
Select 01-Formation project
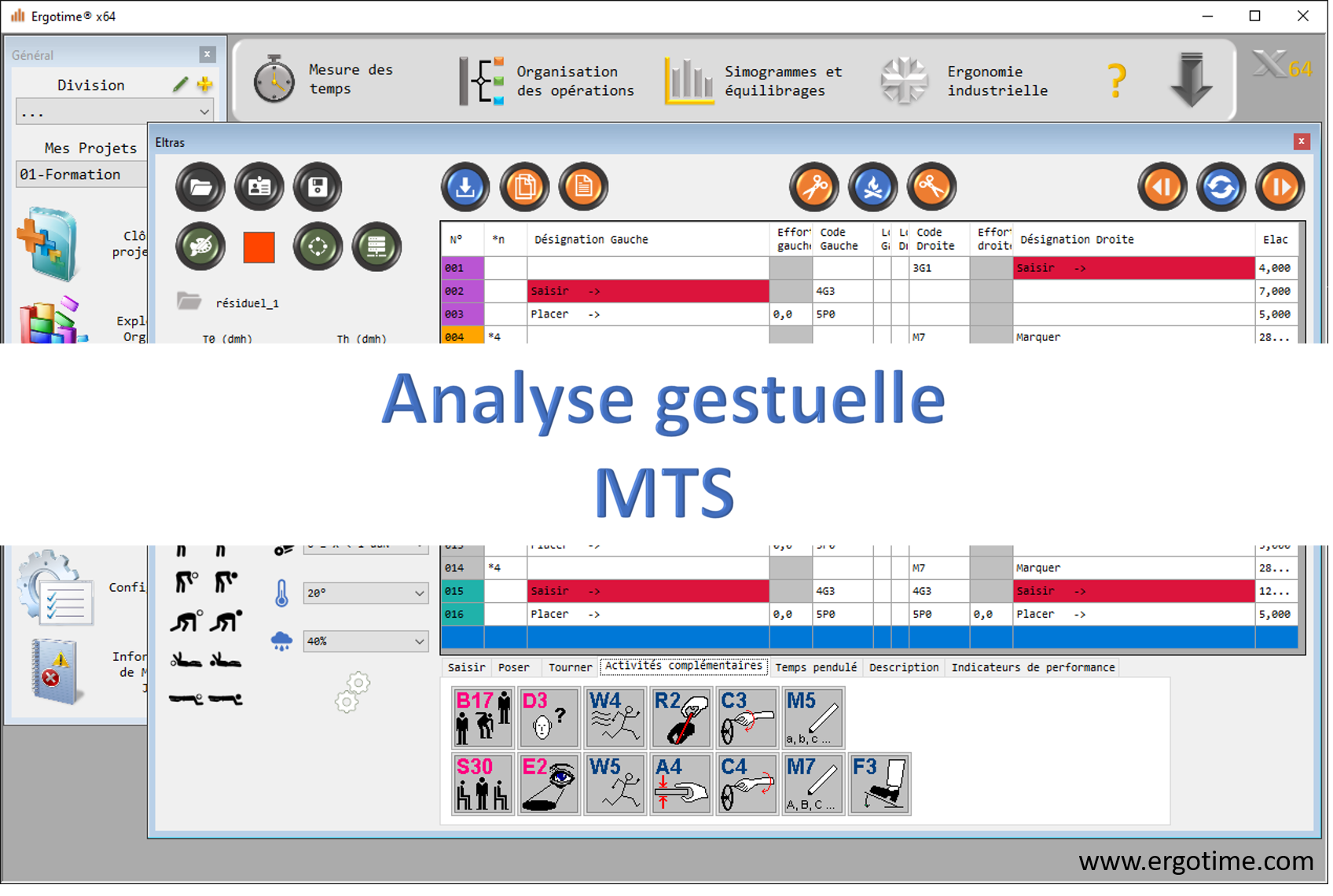pyautogui.click(x=81, y=174)
